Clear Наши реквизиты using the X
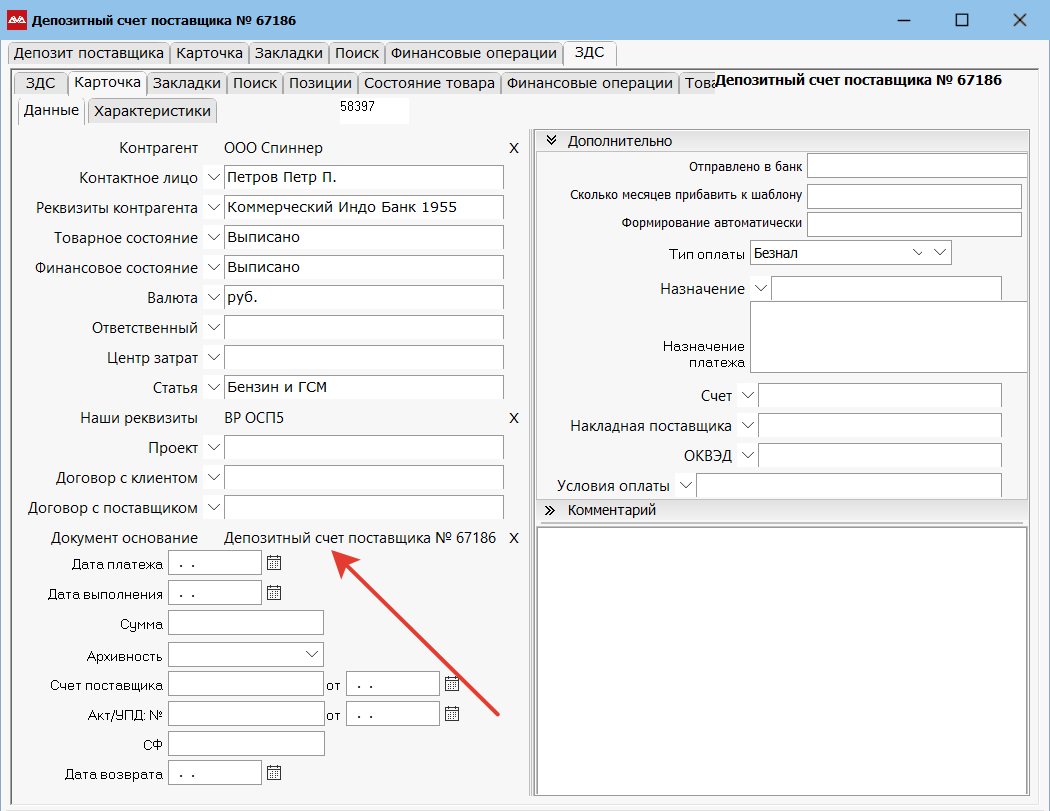1050x811 pixels. (514, 418)
